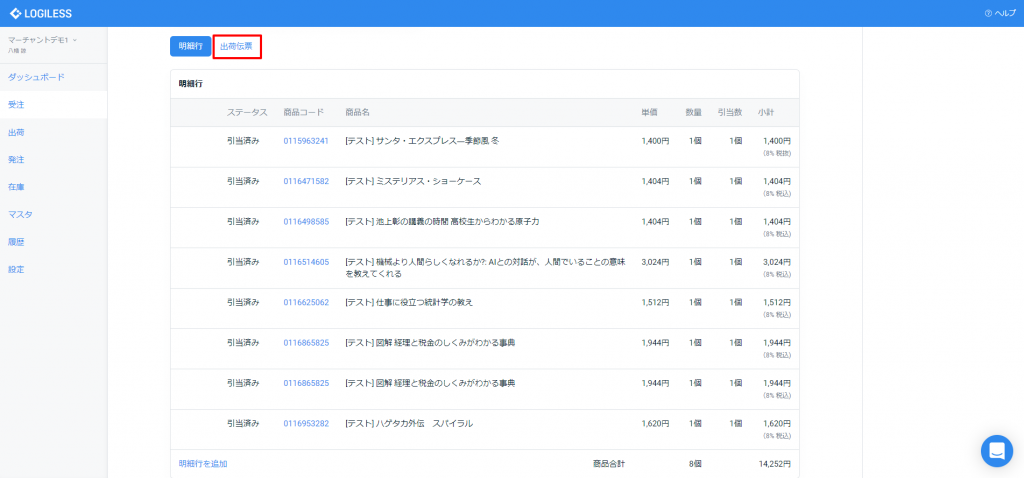Viewport: 1024px width, 478px height.
Task: Click the ステータス column header
Action: pos(247,112)
